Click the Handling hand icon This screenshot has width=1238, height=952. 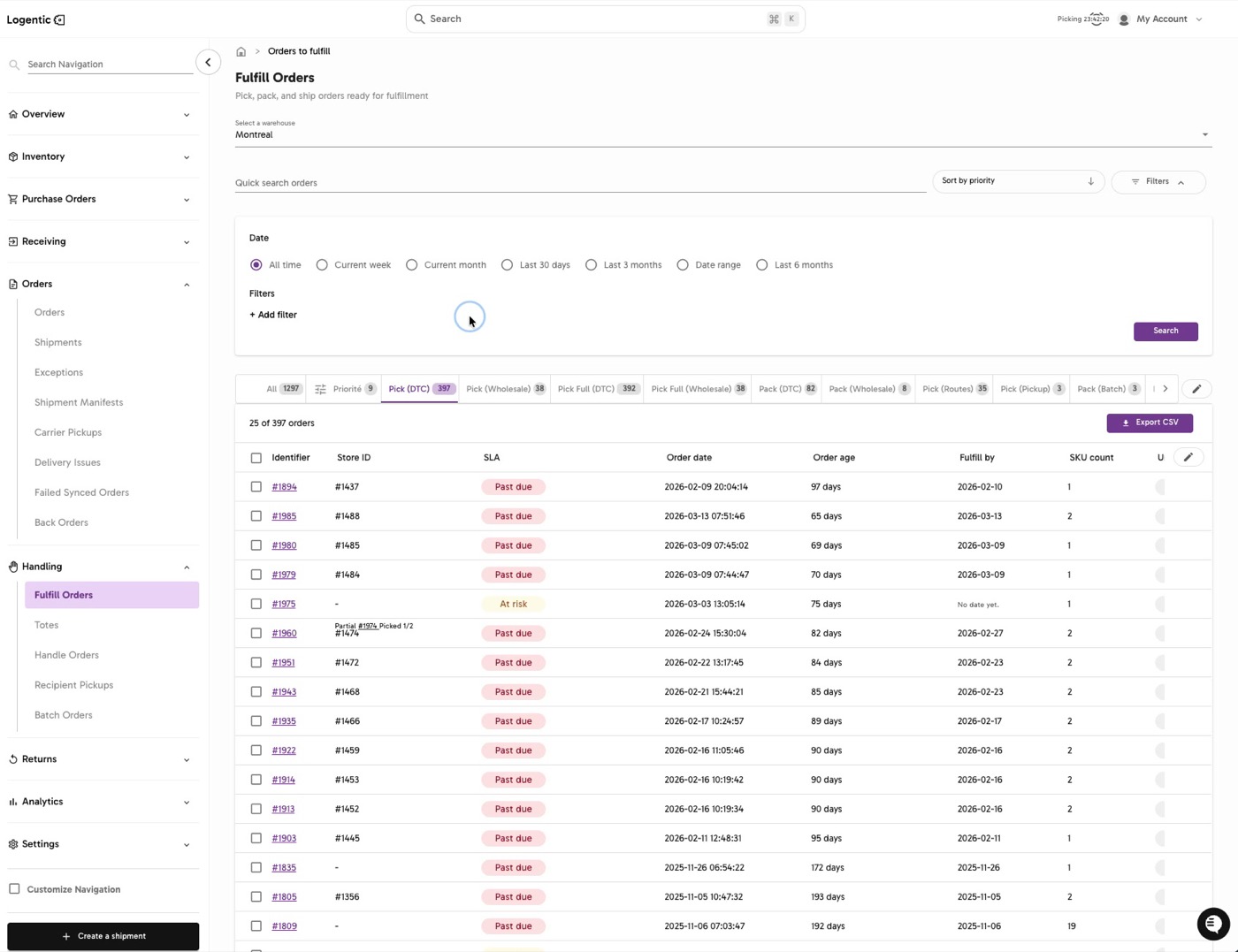(x=12, y=567)
